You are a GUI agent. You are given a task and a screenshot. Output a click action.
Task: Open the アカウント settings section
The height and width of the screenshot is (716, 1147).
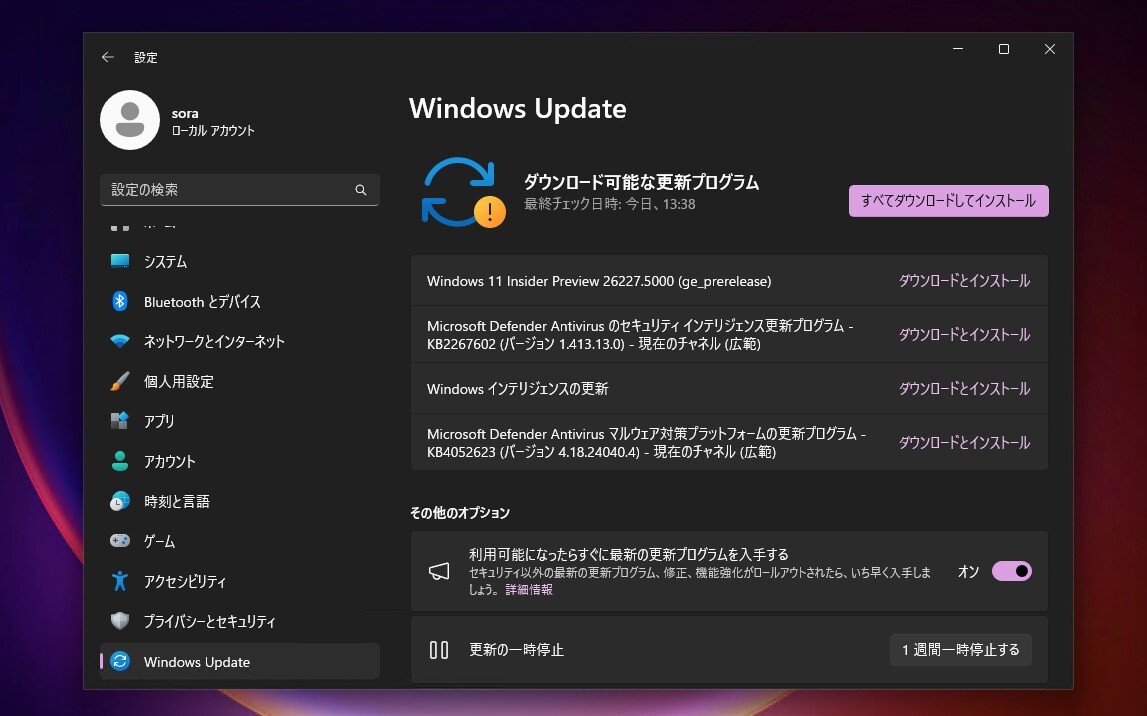(x=174, y=461)
